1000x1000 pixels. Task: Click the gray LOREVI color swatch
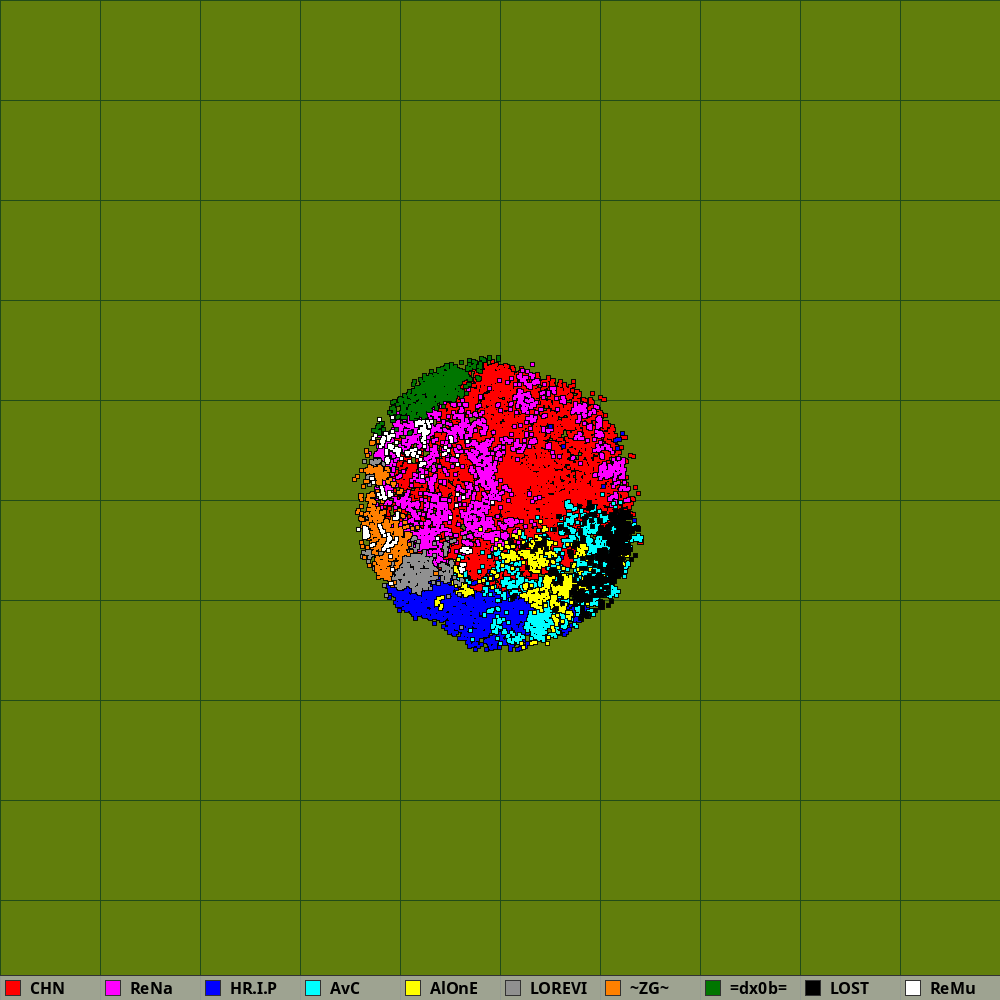click(513, 988)
